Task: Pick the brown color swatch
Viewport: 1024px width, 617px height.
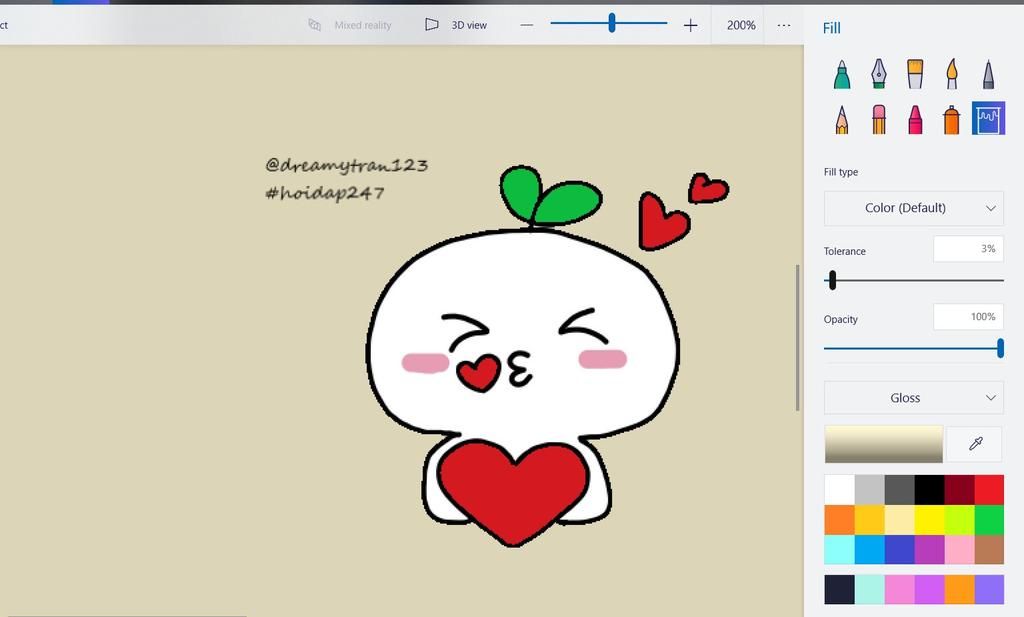Action: point(989,550)
